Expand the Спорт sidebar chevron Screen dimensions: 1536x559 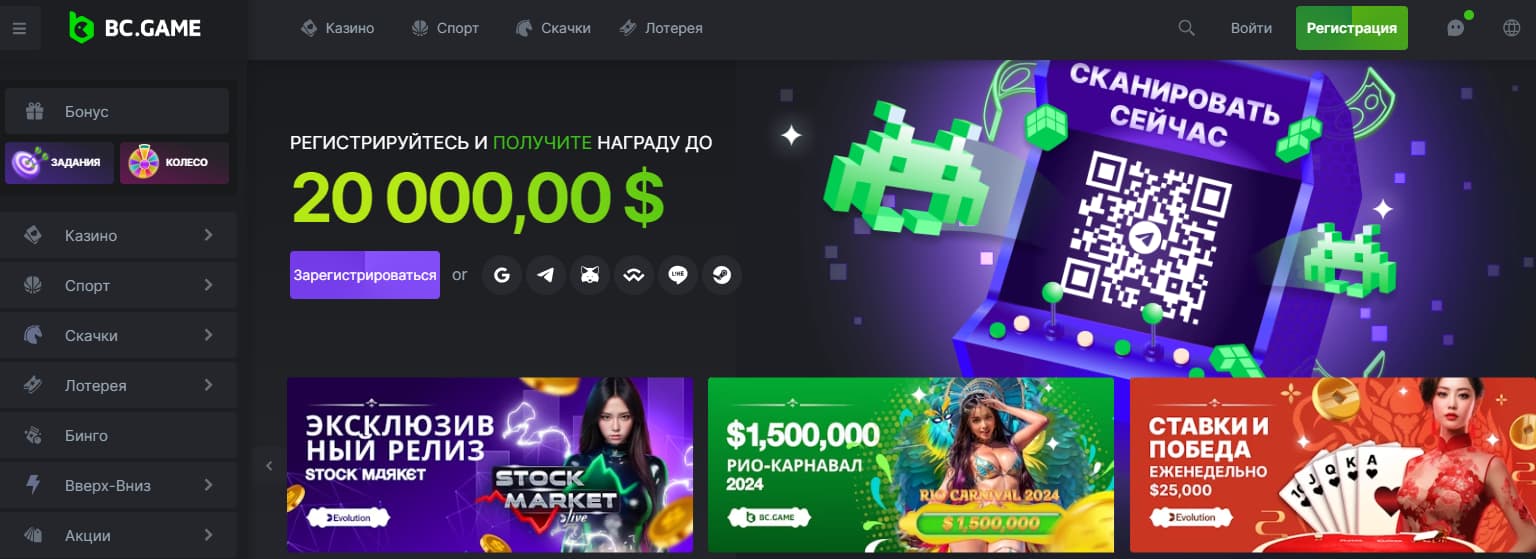pyautogui.click(x=209, y=286)
